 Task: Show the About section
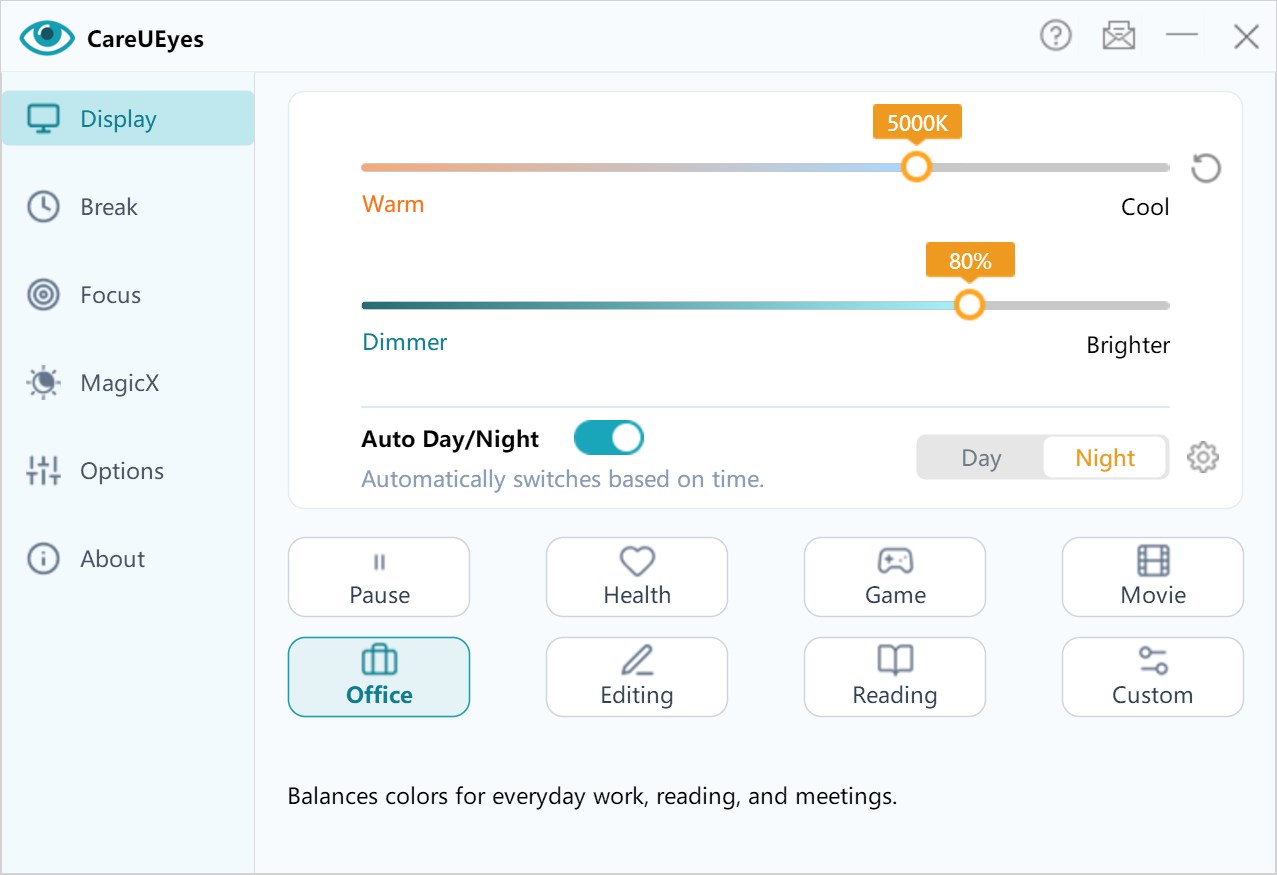point(128,559)
